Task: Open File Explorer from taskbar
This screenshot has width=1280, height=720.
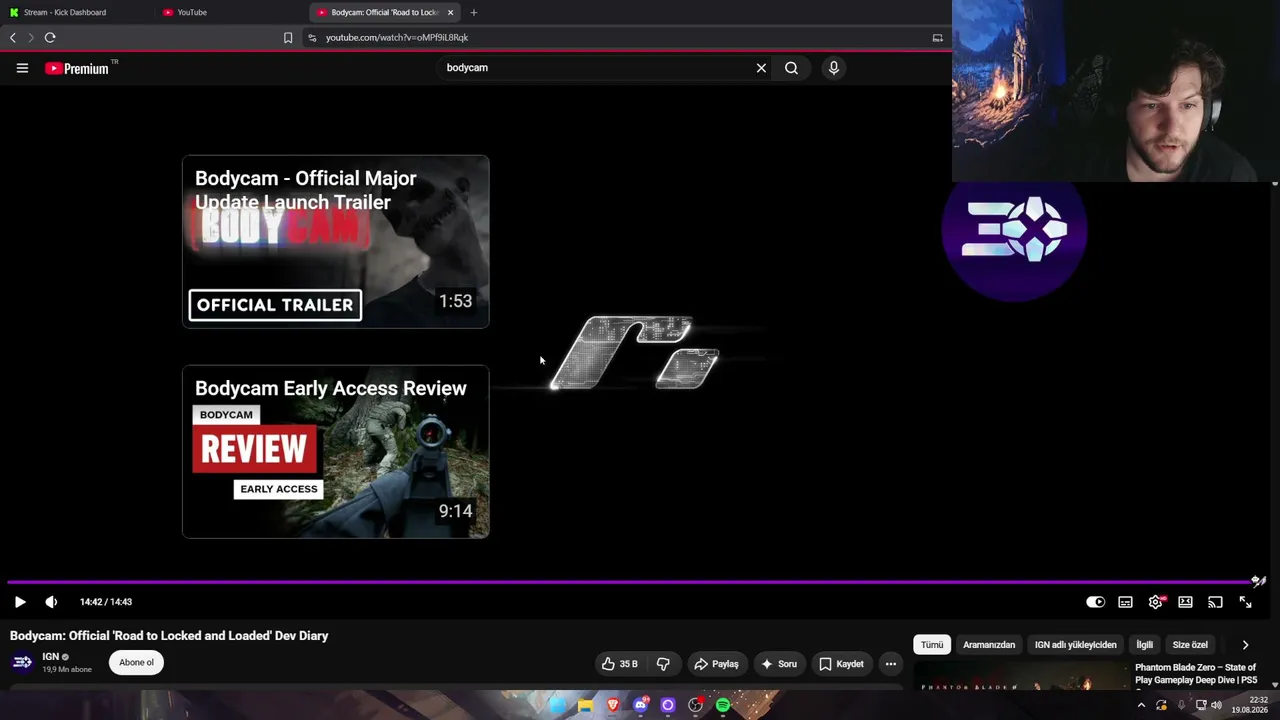Action: 585,705
